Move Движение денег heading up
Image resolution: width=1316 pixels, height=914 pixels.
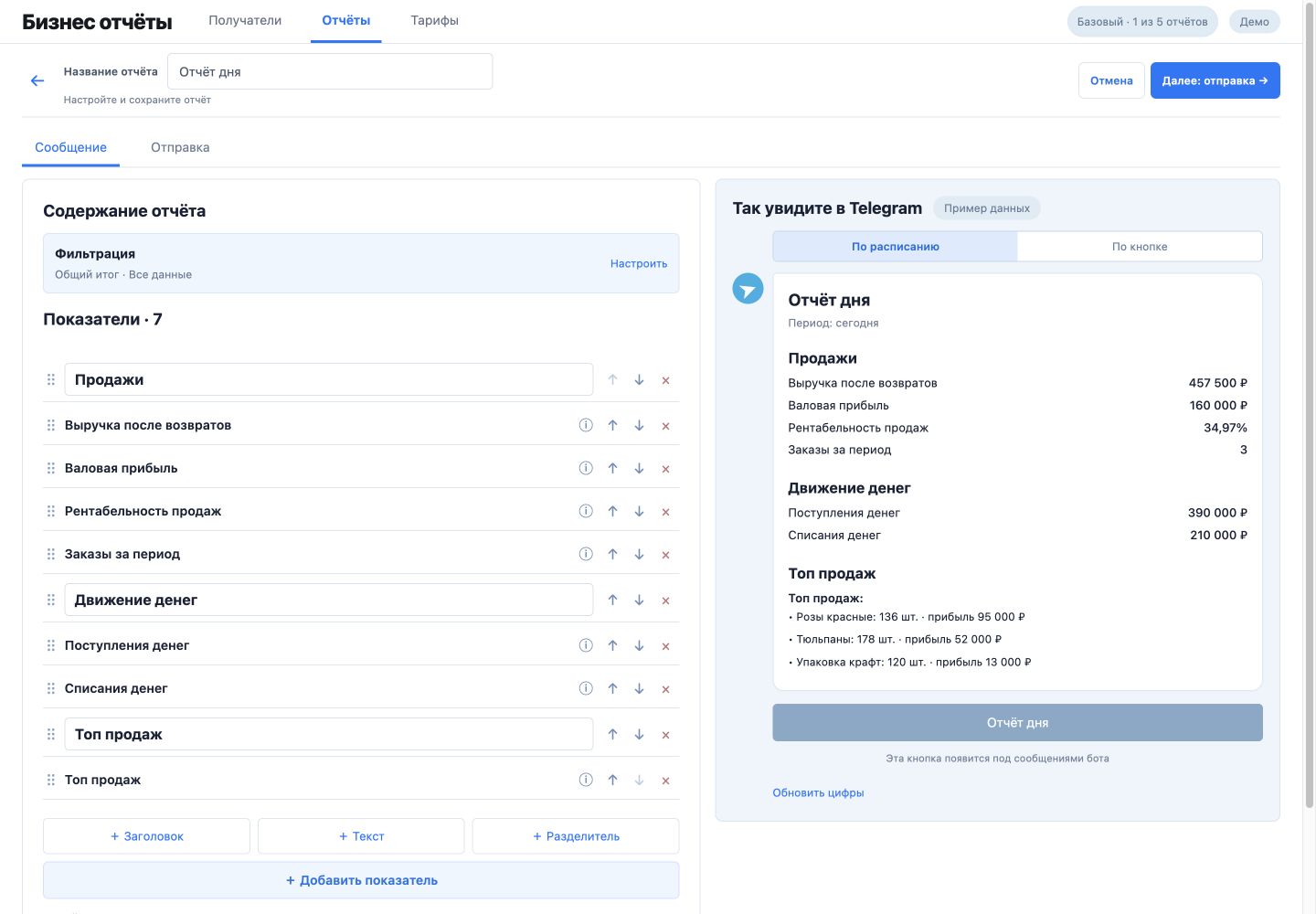point(612,600)
